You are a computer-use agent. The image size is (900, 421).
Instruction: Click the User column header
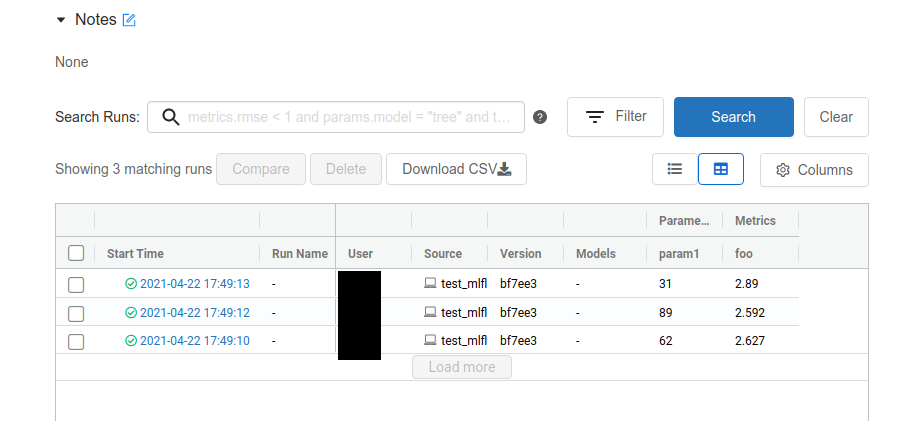[360, 253]
